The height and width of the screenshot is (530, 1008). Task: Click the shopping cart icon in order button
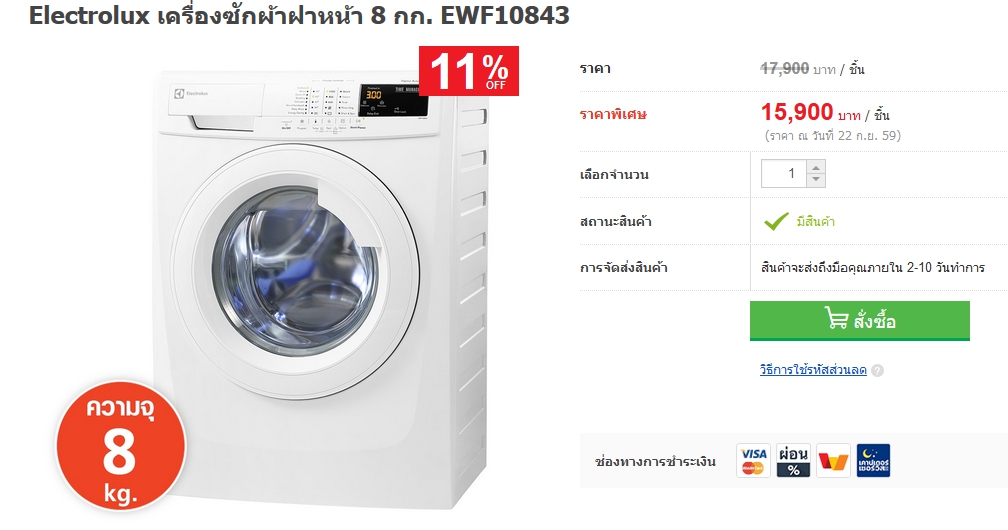coord(836,318)
